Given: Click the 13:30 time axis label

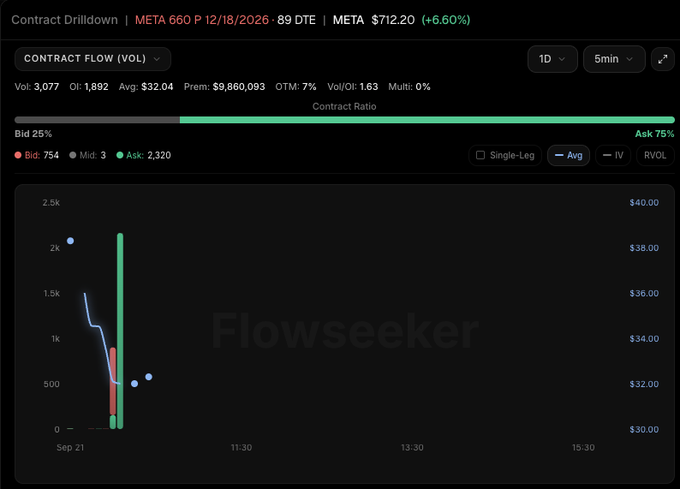Looking at the screenshot, I should tap(412, 447).
